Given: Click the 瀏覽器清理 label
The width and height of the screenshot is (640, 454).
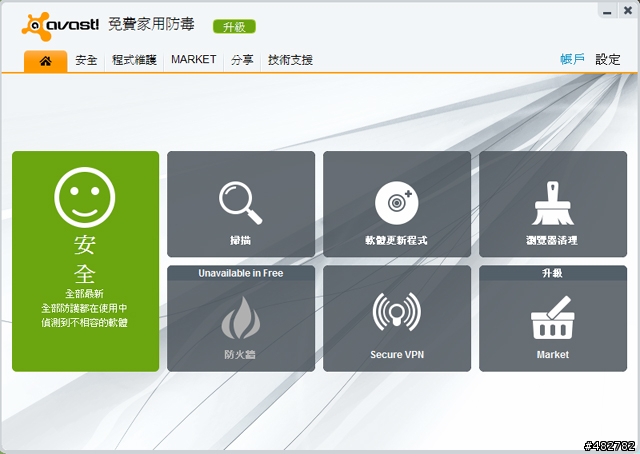Looking at the screenshot, I should pos(552,240).
